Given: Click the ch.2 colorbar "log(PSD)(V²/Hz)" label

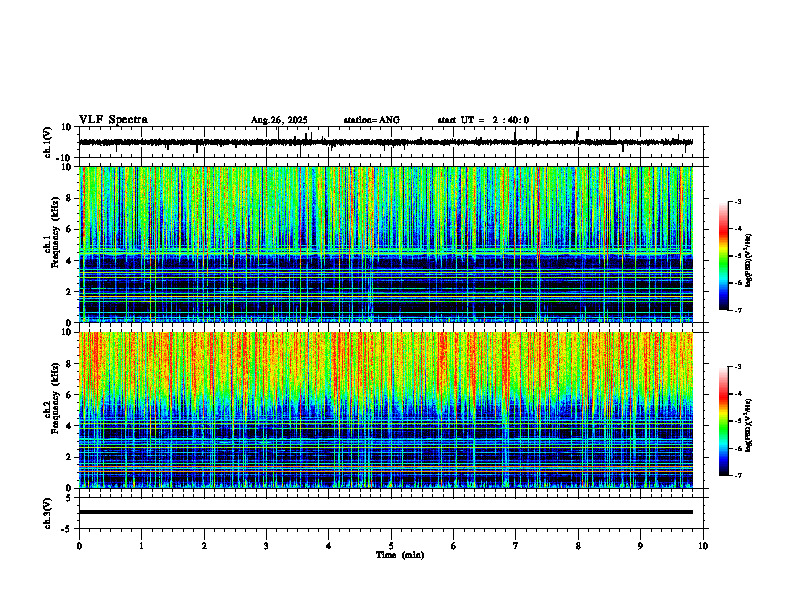Looking at the screenshot, I should point(748,425).
